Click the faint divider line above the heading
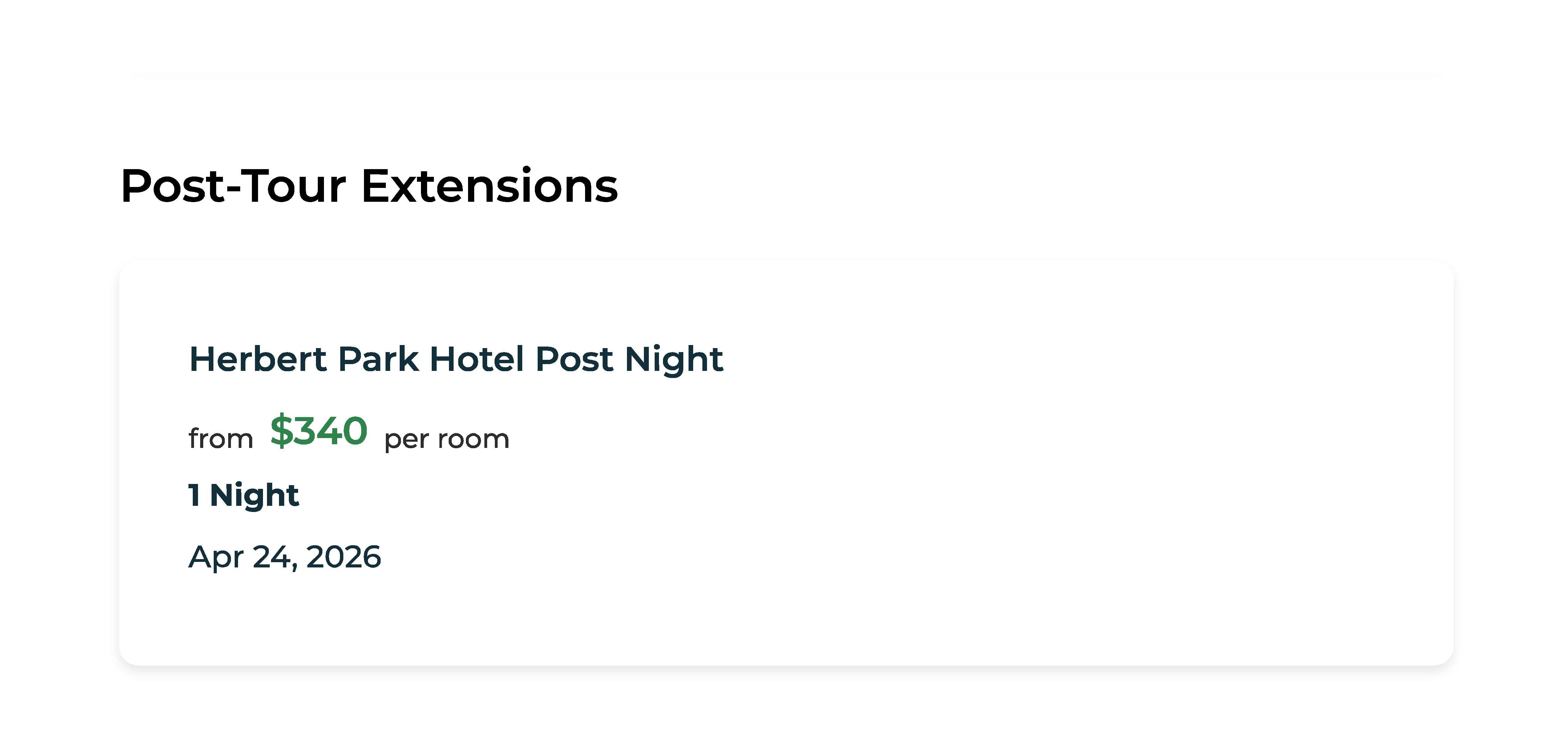Screen dimensions: 1568x731 pyautogui.click(x=785, y=75)
